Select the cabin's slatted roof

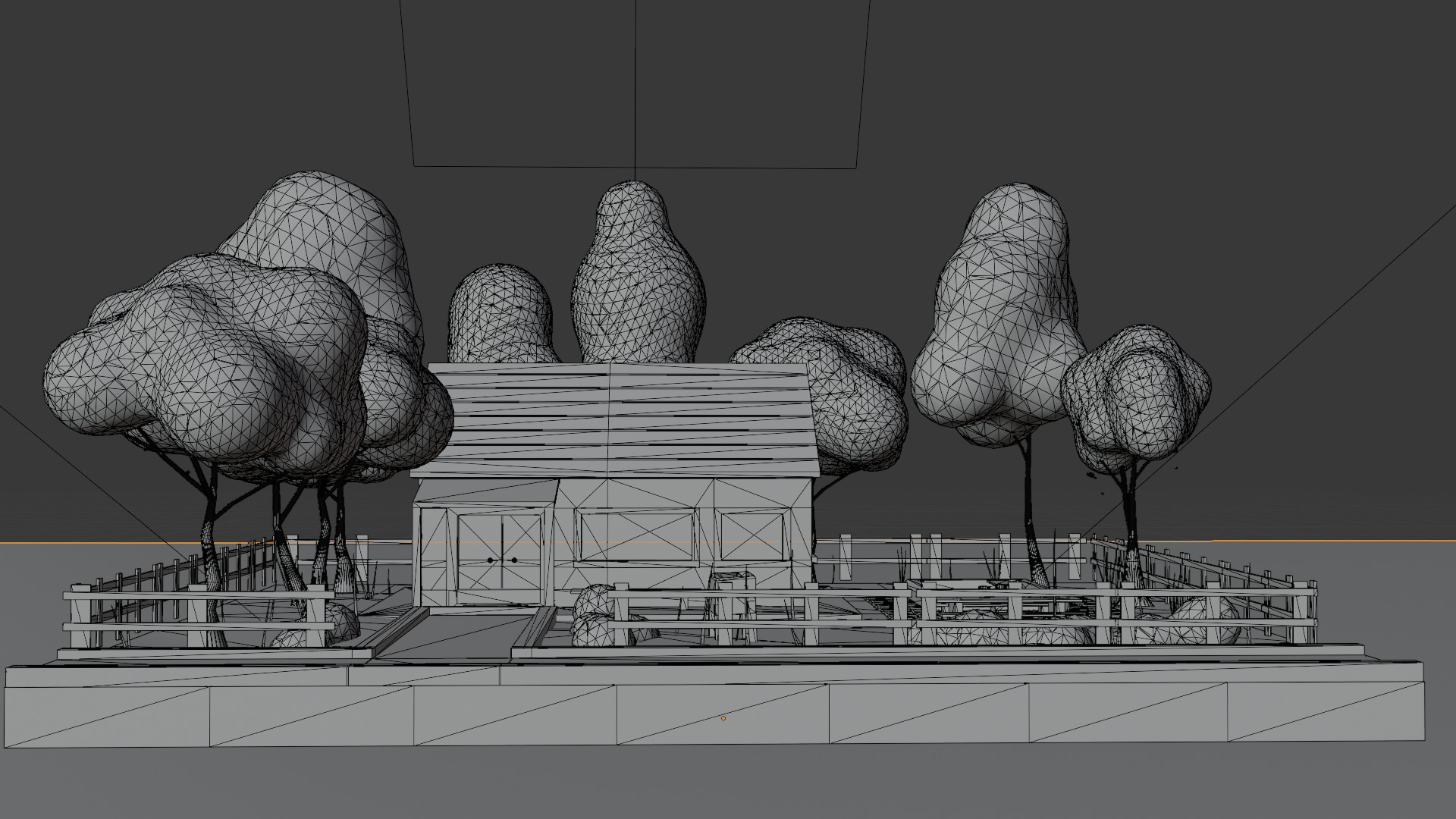pos(622,421)
